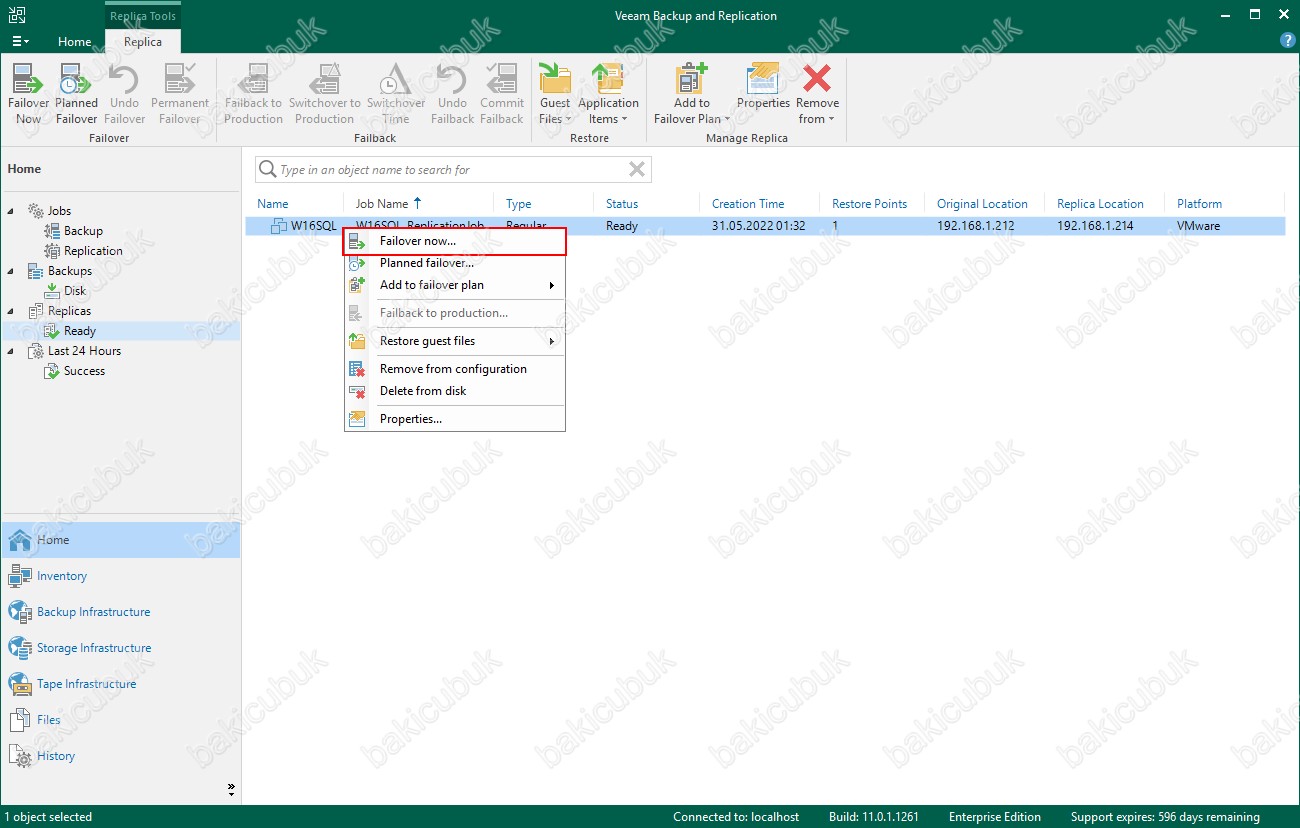
Task: Open the Storage Infrastructure view
Action: pos(120,648)
